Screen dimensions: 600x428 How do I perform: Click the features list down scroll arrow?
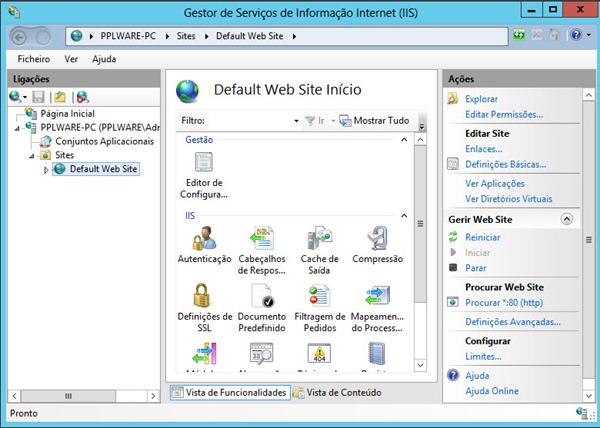(420, 365)
